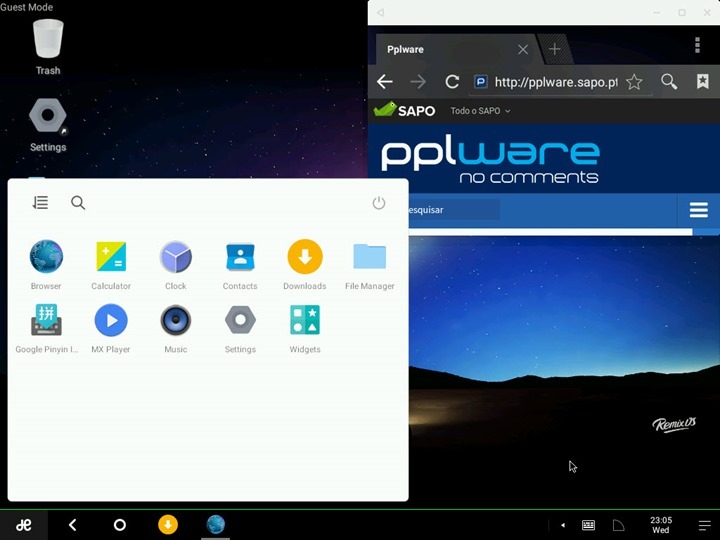Click the launcher sort list icon
The height and width of the screenshot is (540, 720).
(x=40, y=202)
